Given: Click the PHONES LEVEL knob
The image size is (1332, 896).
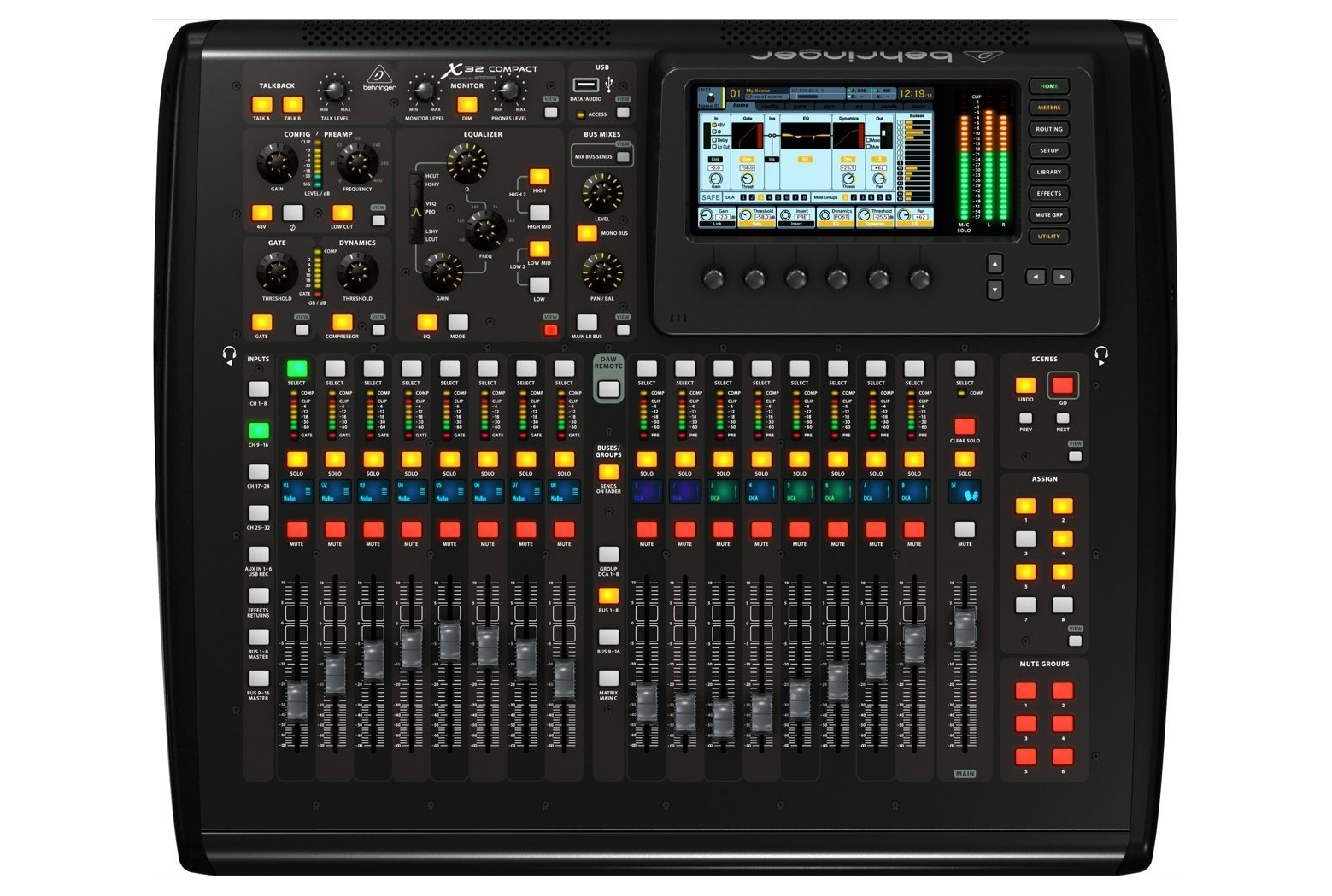Looking at the screenshot, I should click(509, 90).
